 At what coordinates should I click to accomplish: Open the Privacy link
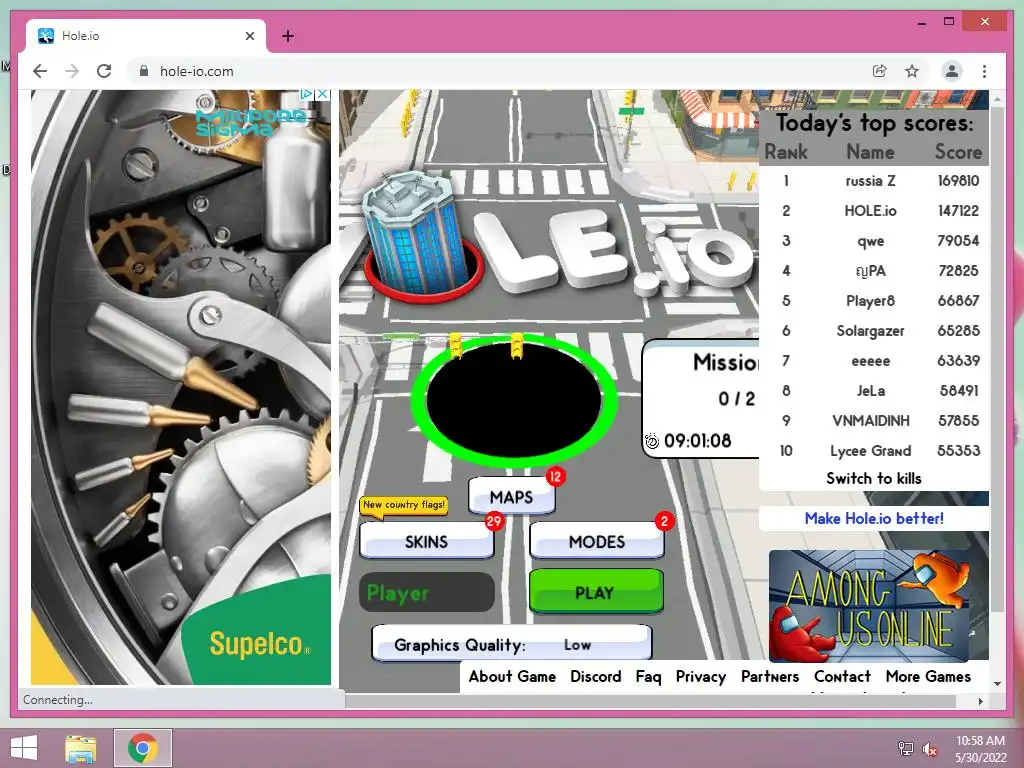point(701,677)
